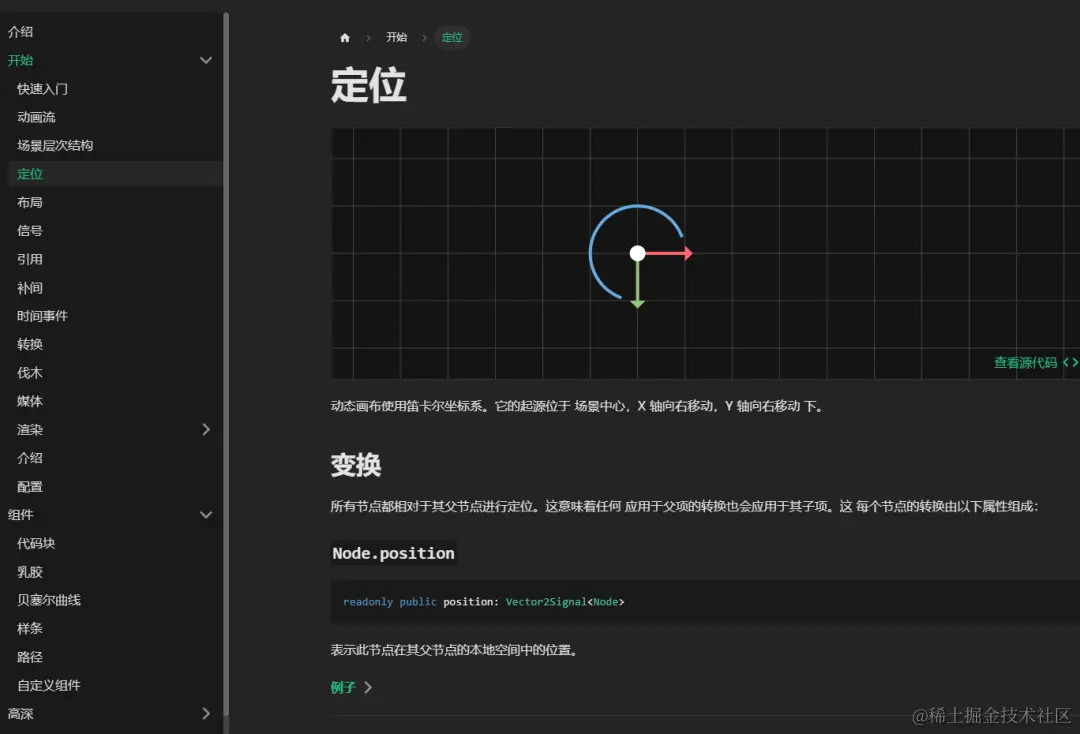
Task: Collapse the 开始 sidebar section
Action: [206, 60]
